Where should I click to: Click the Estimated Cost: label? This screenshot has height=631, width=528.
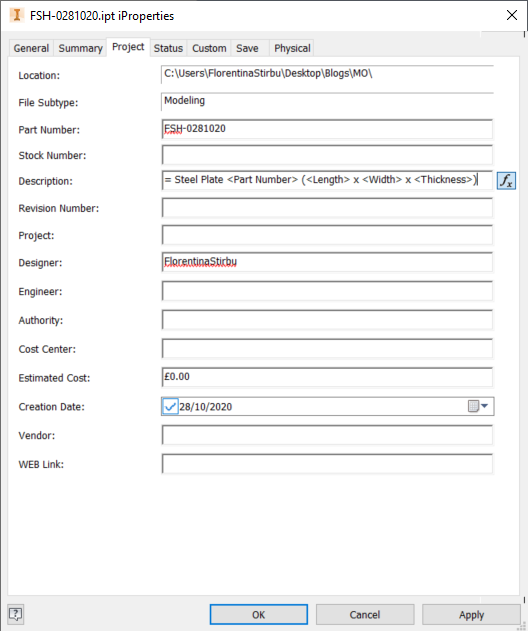point(54,378)
